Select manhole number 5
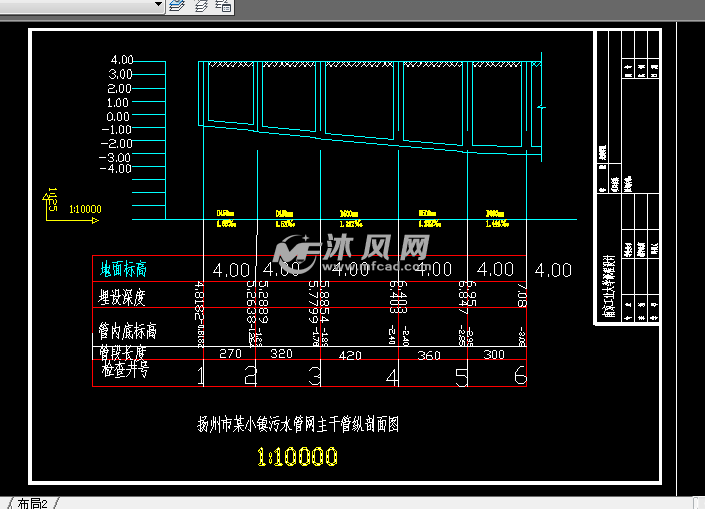This screenshot has height=509, width=705. (462, 377)
